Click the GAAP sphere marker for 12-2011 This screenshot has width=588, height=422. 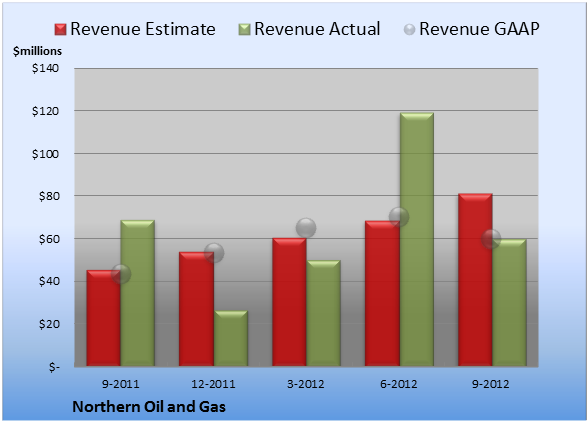(x=214, y=253)
